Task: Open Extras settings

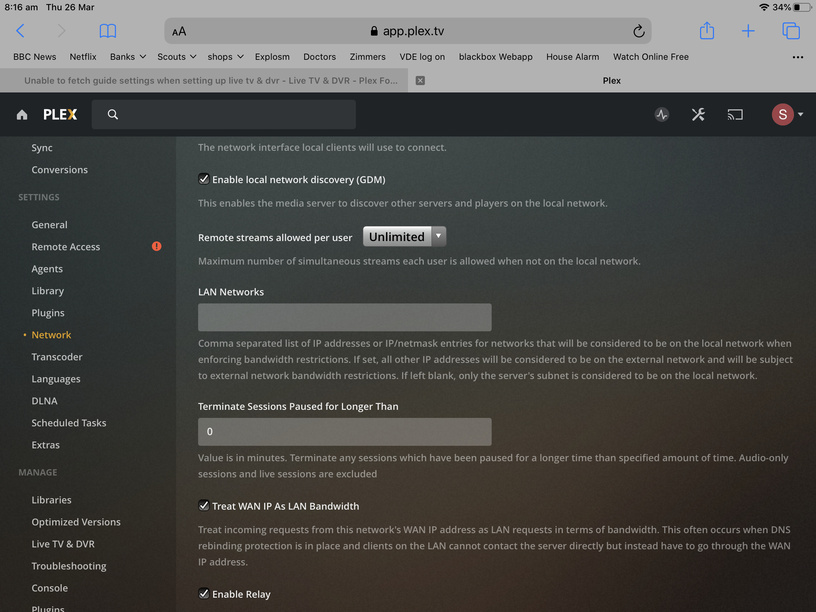Action: pos(45,445)
